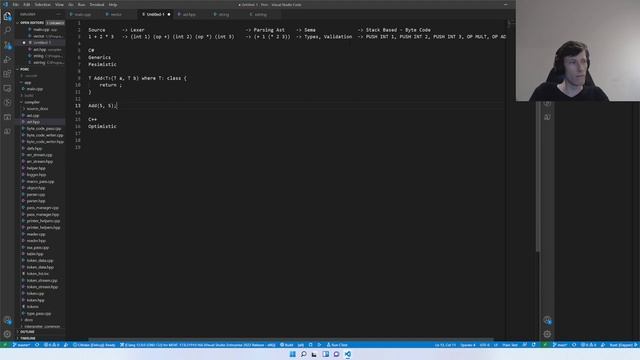The width and height of the screenshot is (640, 360).
Task: Open the Terminal menu
Action: 97,4
